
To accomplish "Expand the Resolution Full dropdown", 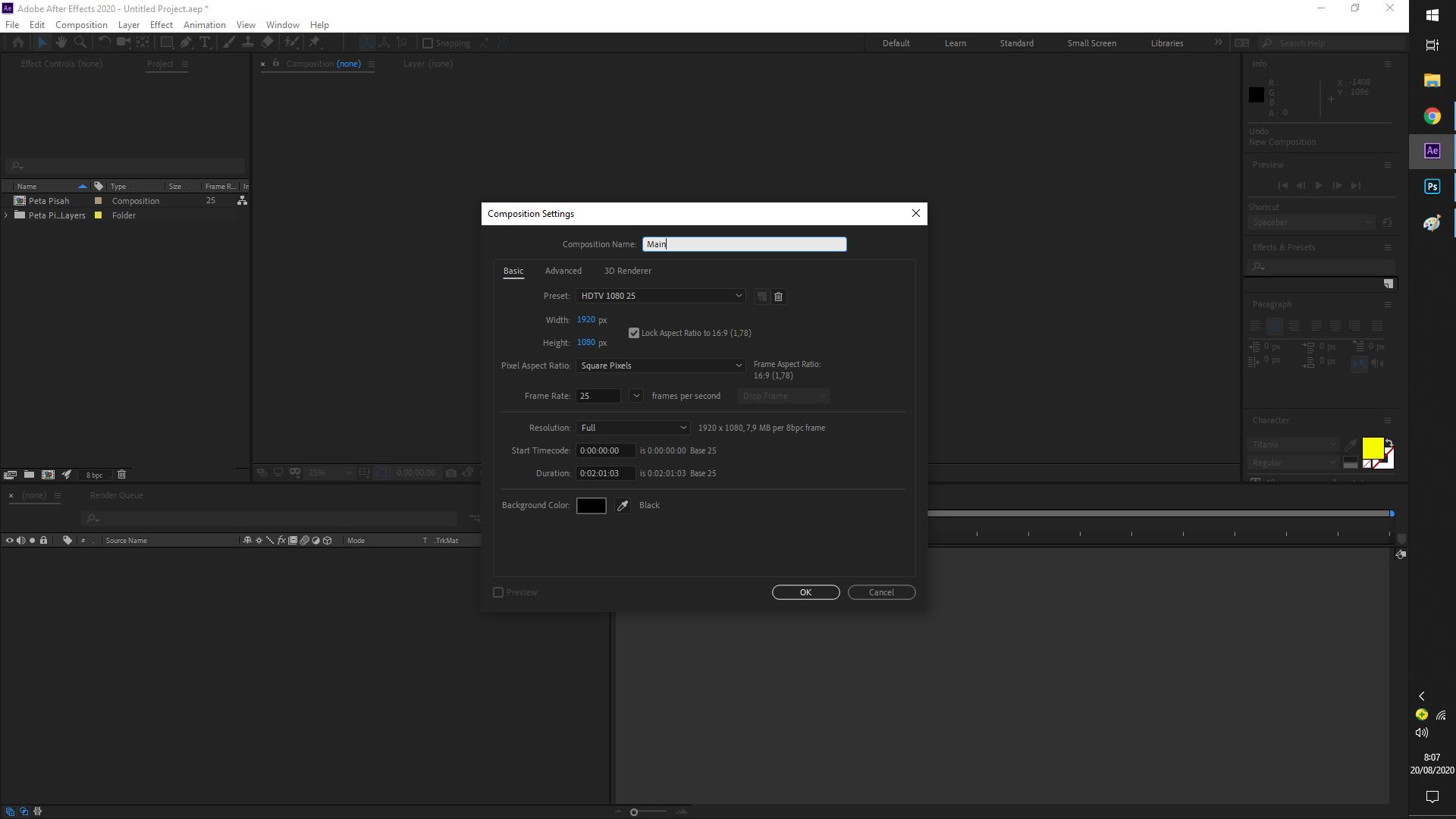I will 632,428.
